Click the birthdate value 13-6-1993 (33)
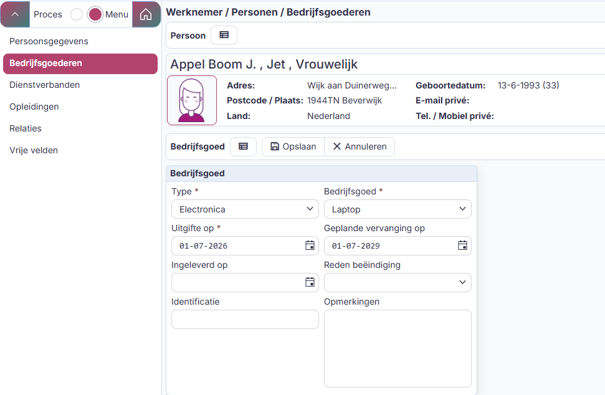The width and height of the screenshot is (605, 395). 528,85
